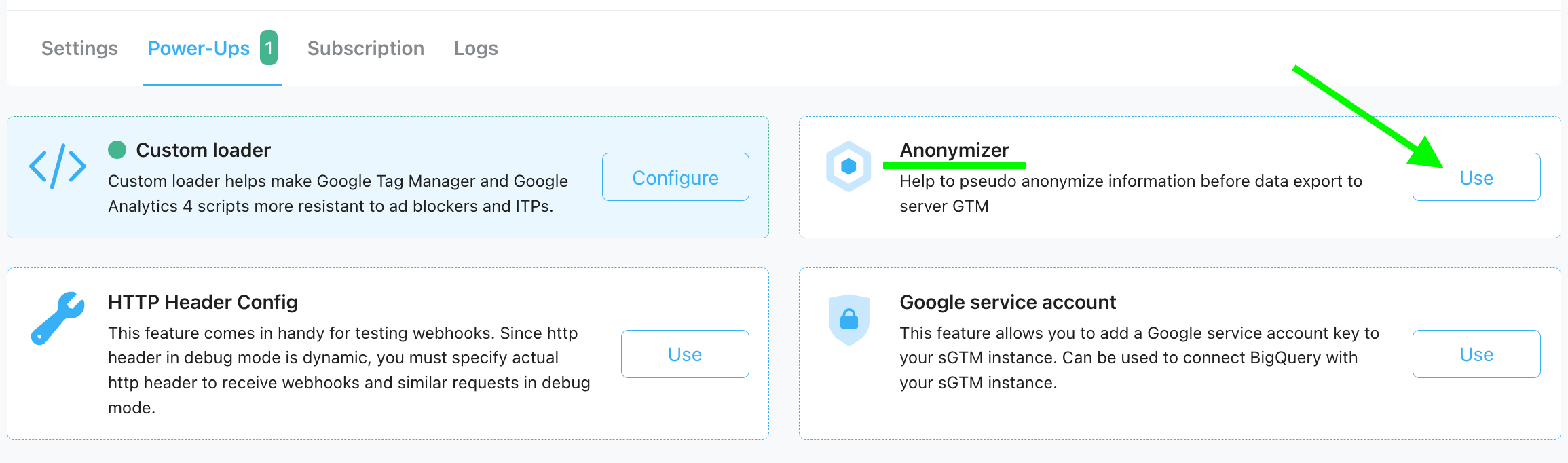Switch to the Subscription tab
The image size is (1568, 463).
366,48
